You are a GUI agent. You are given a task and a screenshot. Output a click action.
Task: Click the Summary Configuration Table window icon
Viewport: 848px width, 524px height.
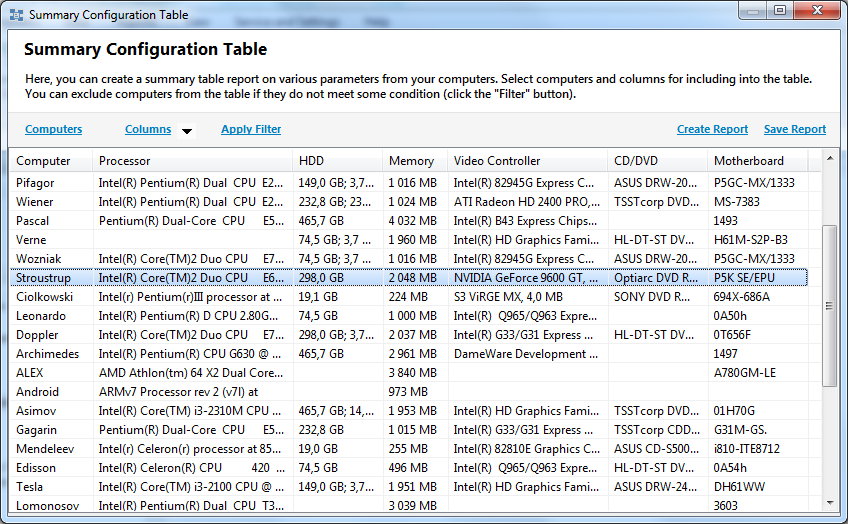16,15
